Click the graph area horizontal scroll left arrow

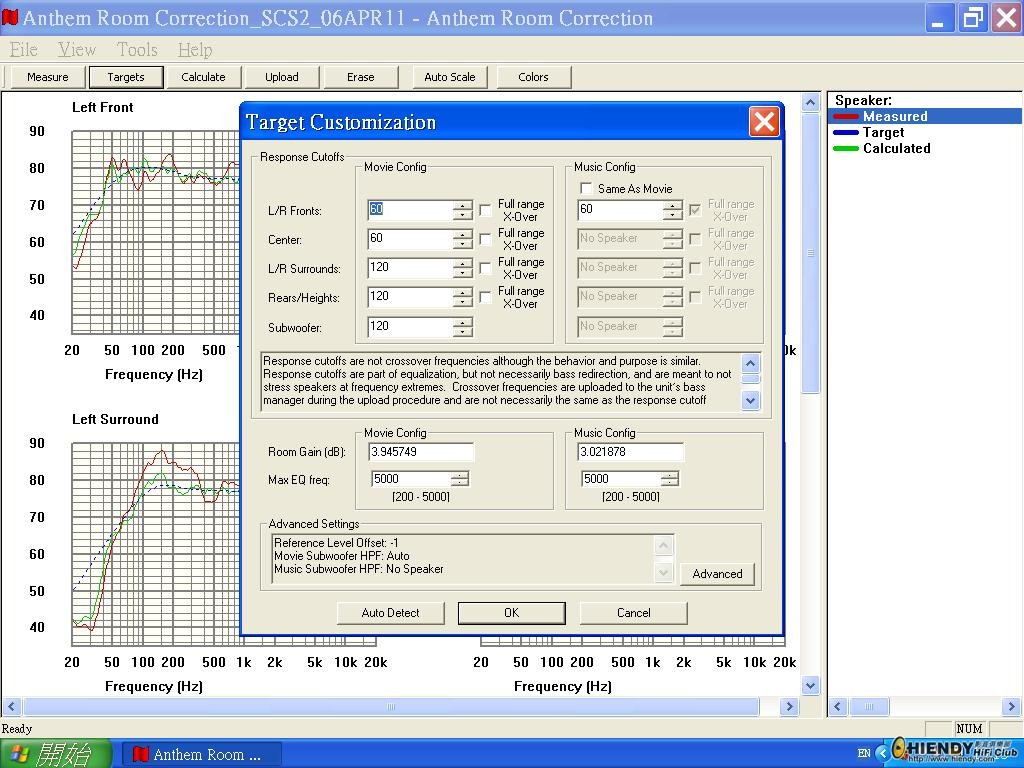11,707
